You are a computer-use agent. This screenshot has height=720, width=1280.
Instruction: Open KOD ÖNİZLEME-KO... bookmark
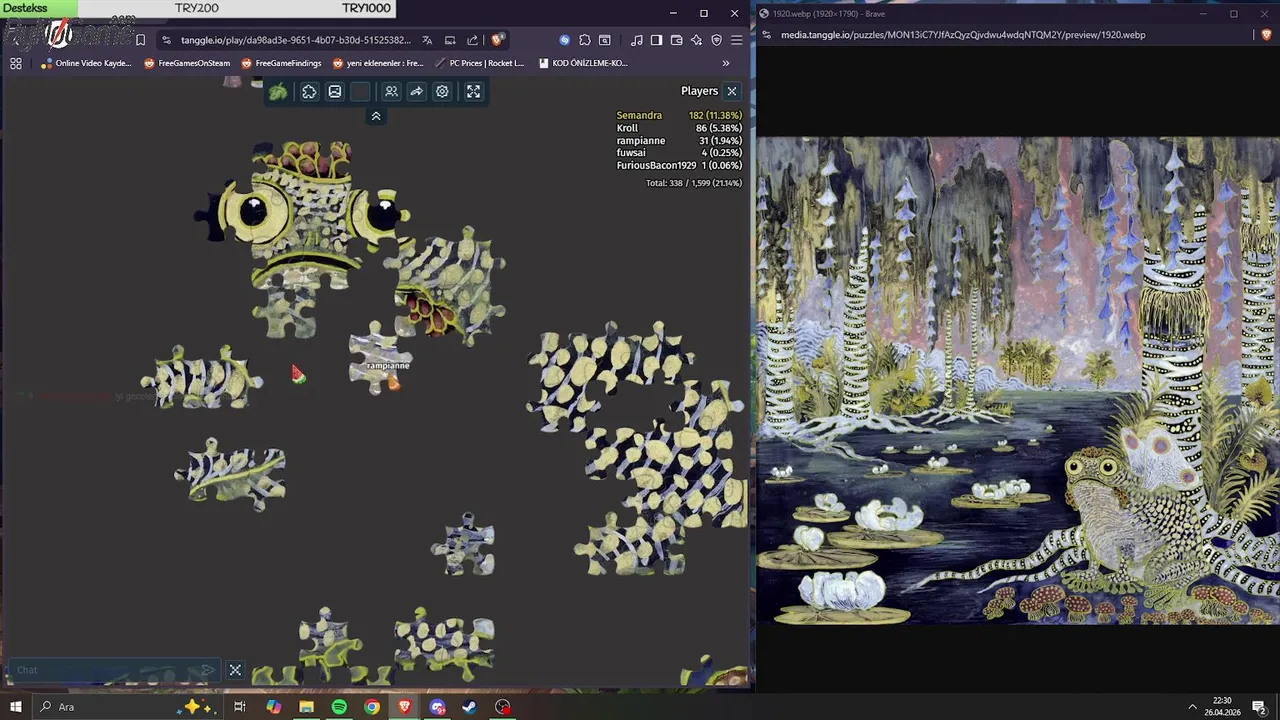[x=583, y=63]
